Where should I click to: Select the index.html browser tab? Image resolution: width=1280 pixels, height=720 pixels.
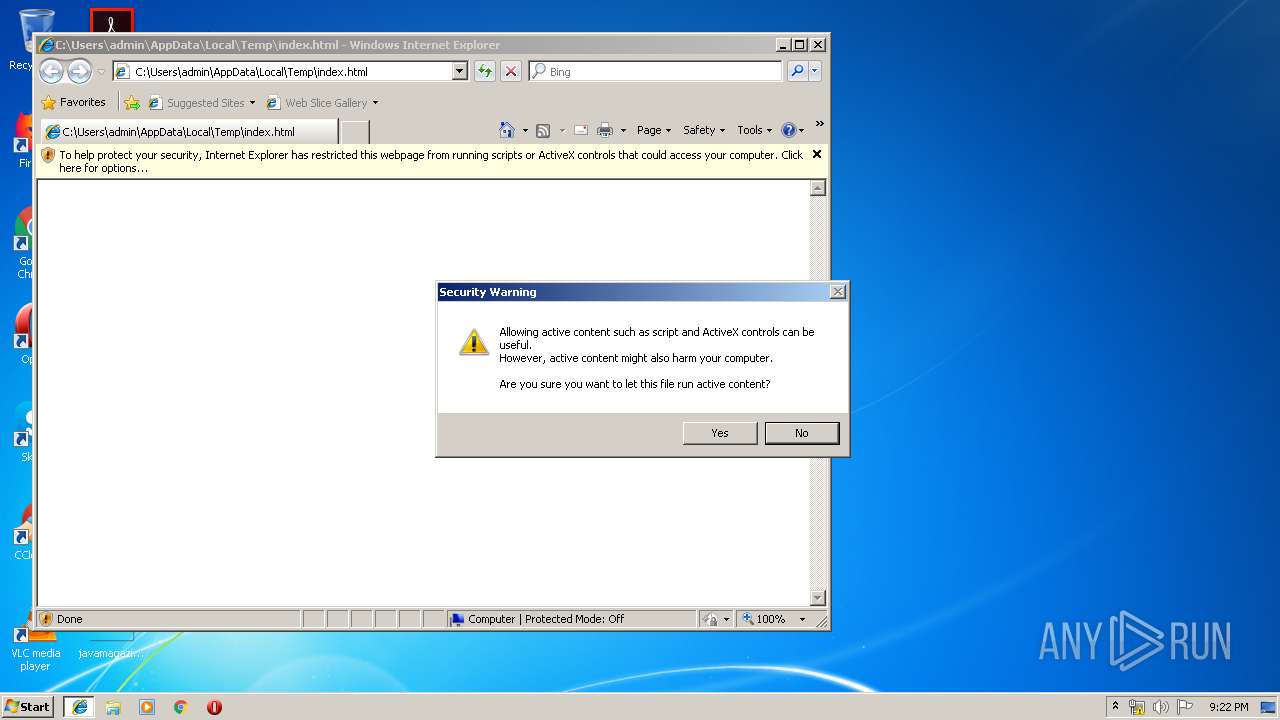(x=189, y=131)
